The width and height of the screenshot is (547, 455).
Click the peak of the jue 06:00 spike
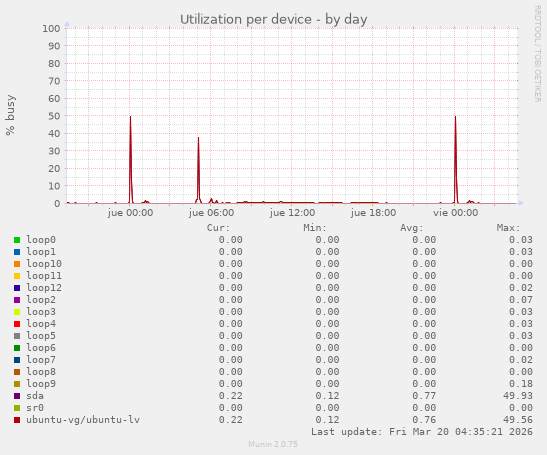tap(198, 138)
